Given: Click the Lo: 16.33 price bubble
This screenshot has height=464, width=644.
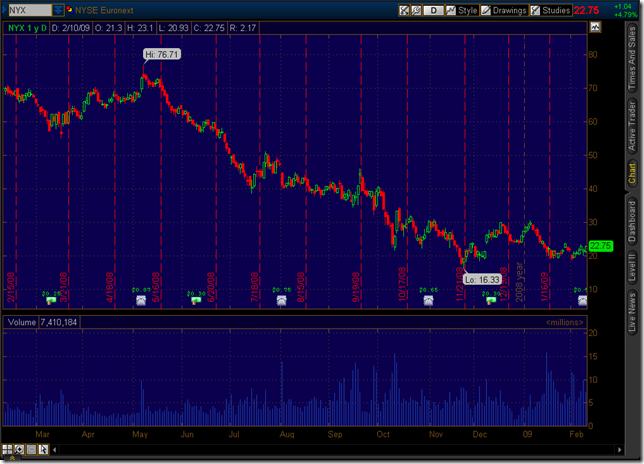Looking at the screenshot, I should (x=483, y=280).
